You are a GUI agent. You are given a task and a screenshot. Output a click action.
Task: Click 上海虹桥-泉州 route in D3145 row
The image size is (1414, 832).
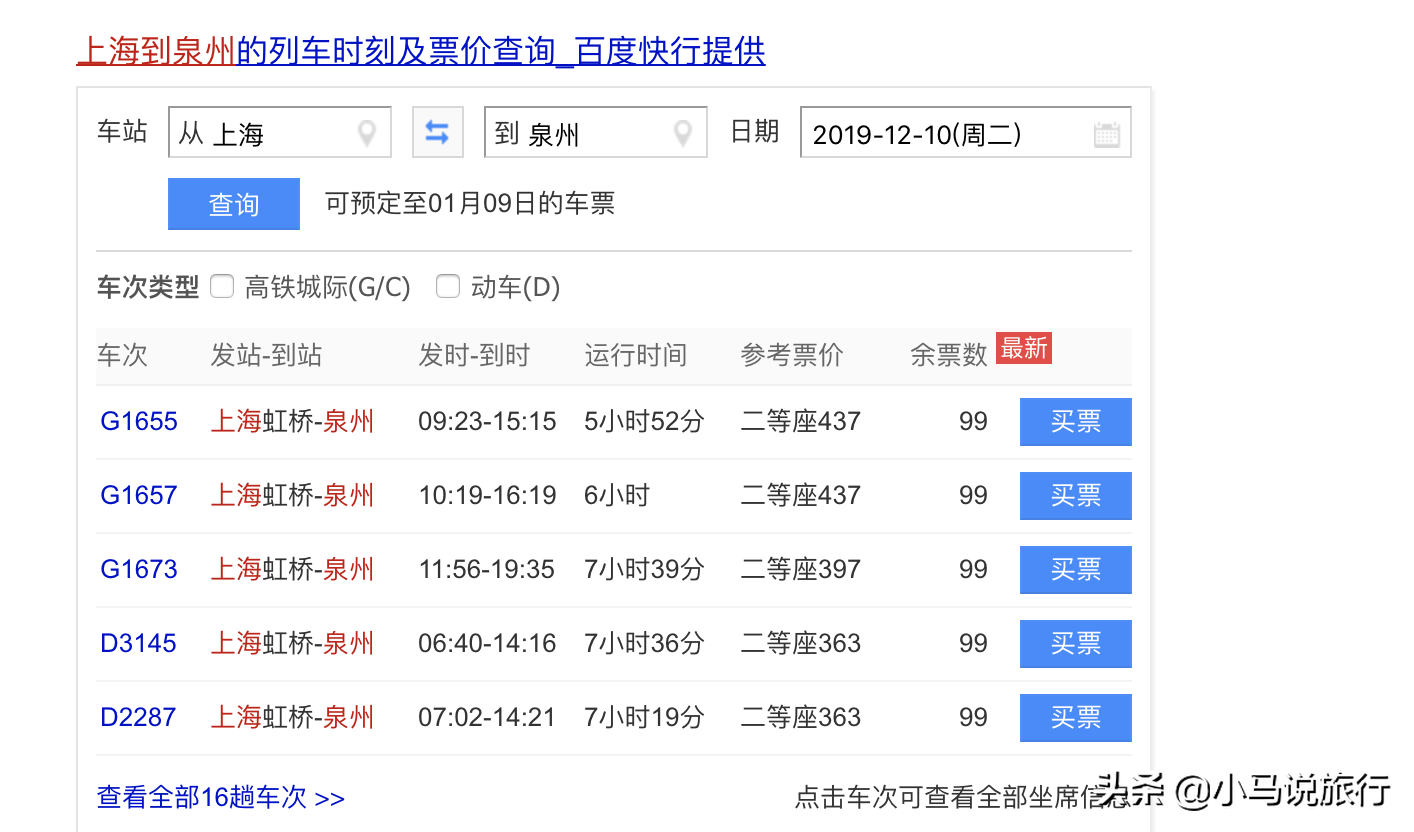tap(292, 643)
